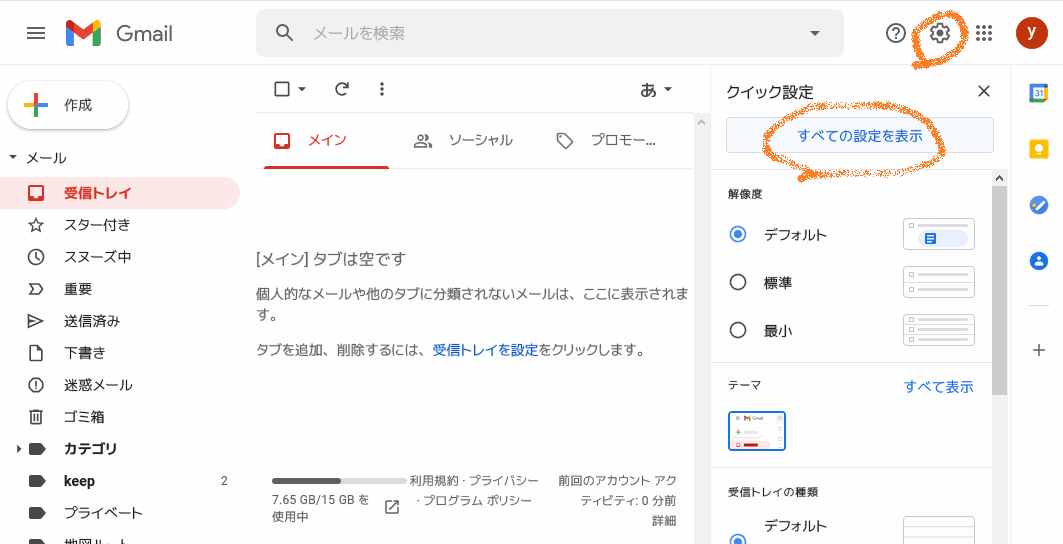Open the select-all dropdown arrow

(302, 90)
